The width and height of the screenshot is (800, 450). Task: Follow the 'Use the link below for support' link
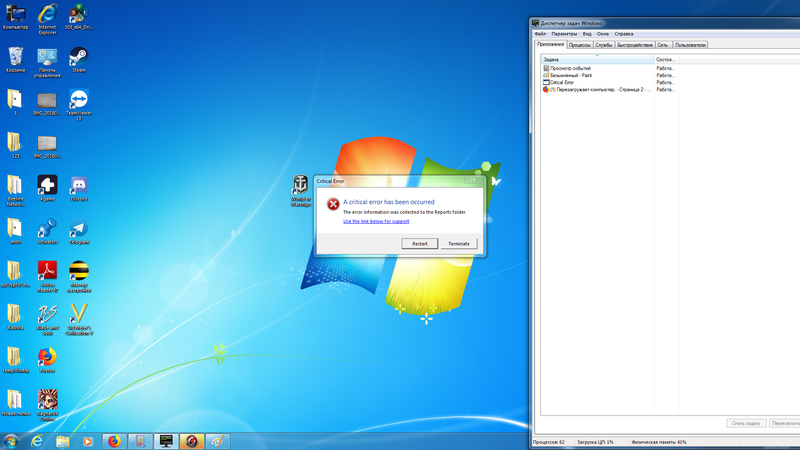click(376, 221)
